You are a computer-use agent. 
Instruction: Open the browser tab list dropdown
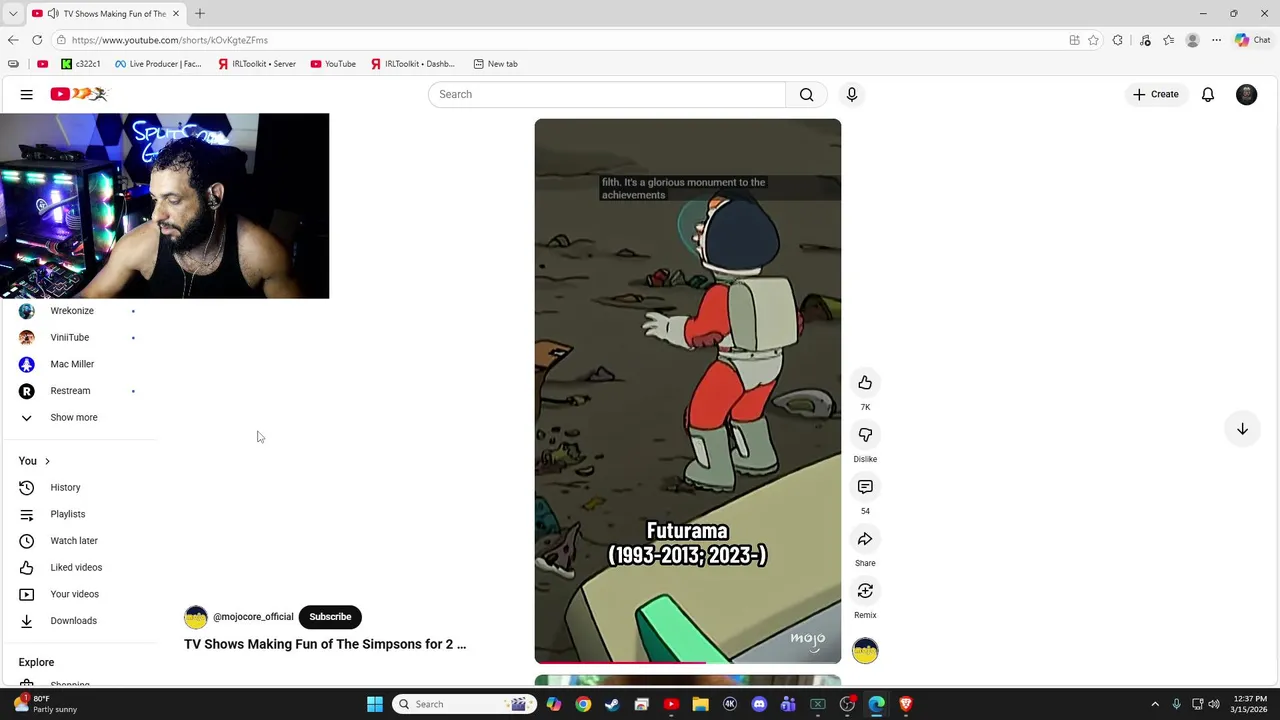coord(13,14)
